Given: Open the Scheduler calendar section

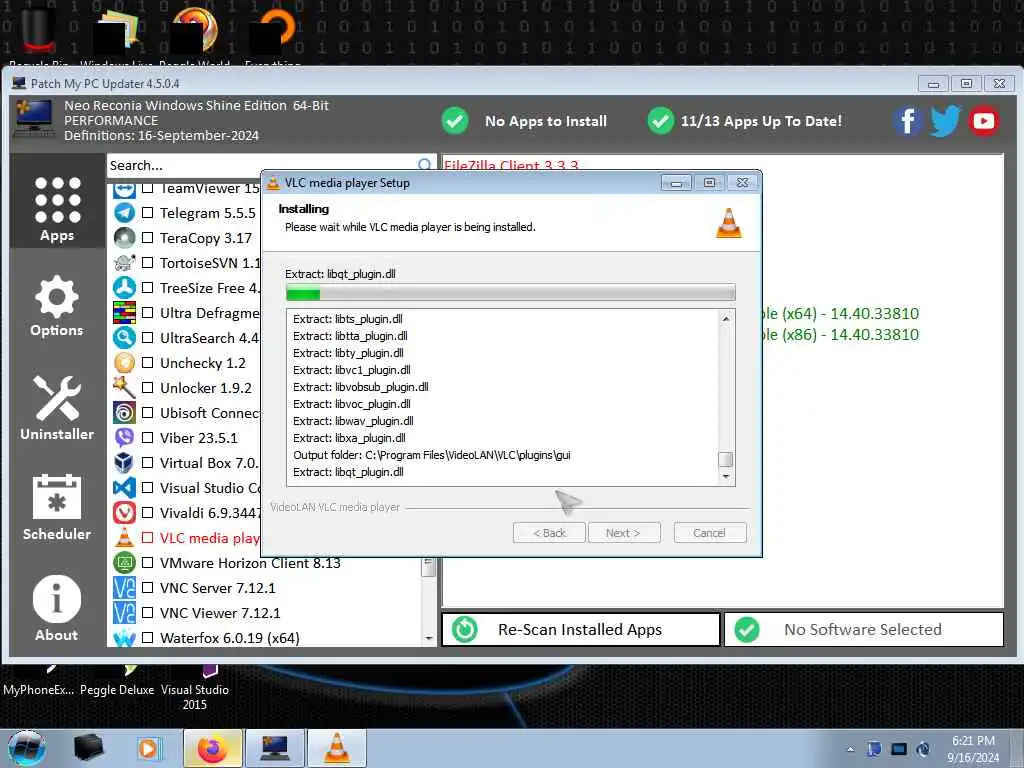Looking at the screenshot, I should click(x=57, y=507).
